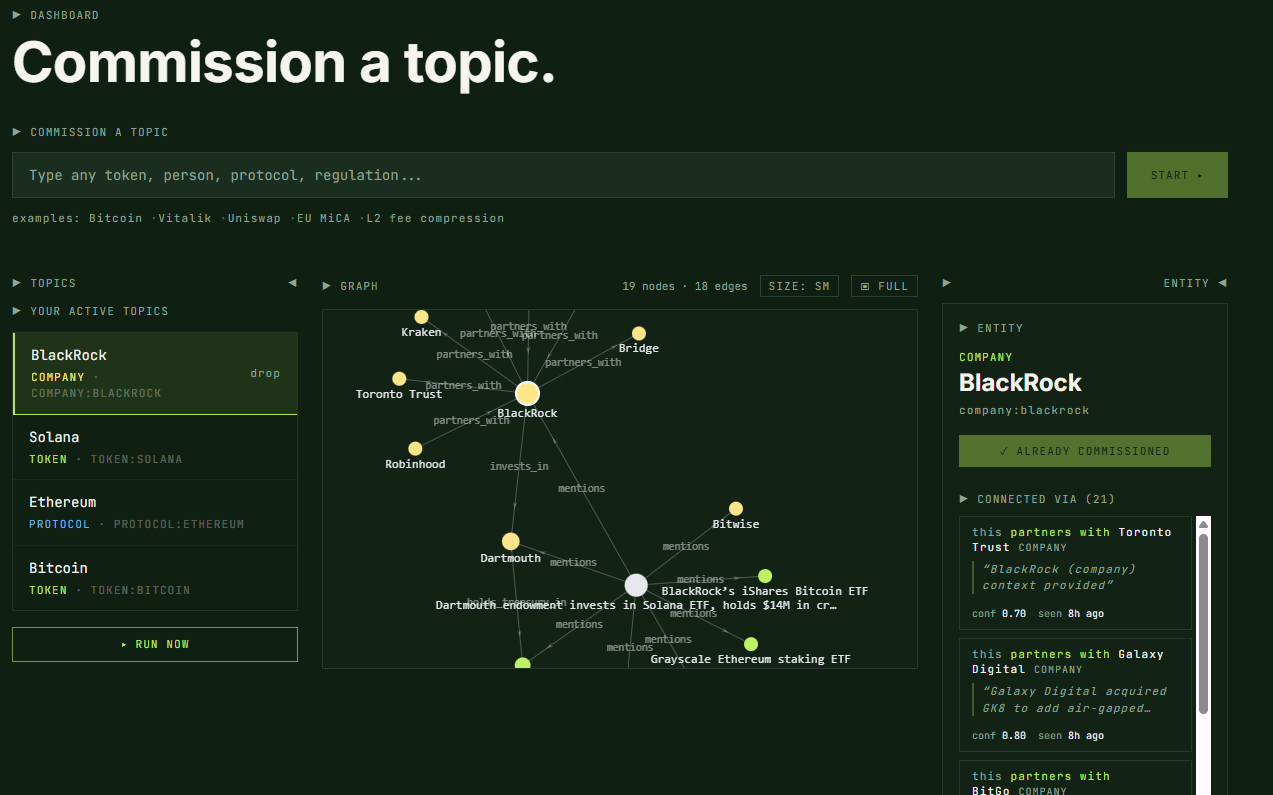Use the EU MiCA example suggestion
The height and width of the screenshot is (795, 1273).
[x=323, y=218]
